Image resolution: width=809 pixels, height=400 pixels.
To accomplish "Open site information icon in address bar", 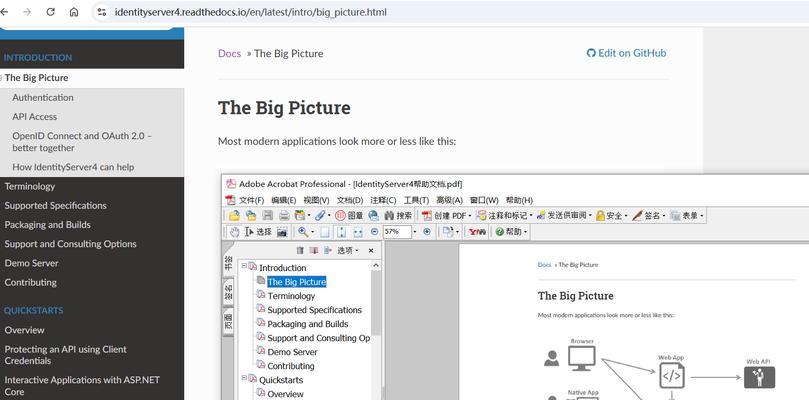I will click(102, 12).
